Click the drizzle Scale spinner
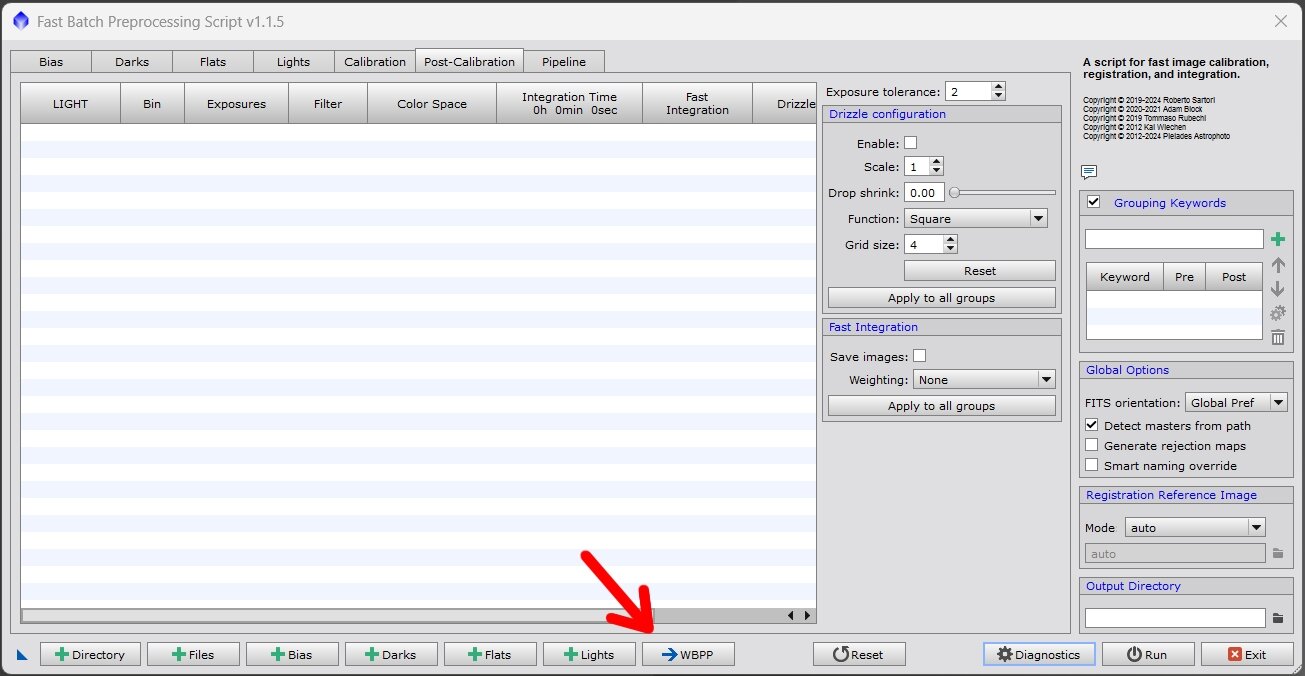The width and height of the screenshot is (1305, 676). 923,167
